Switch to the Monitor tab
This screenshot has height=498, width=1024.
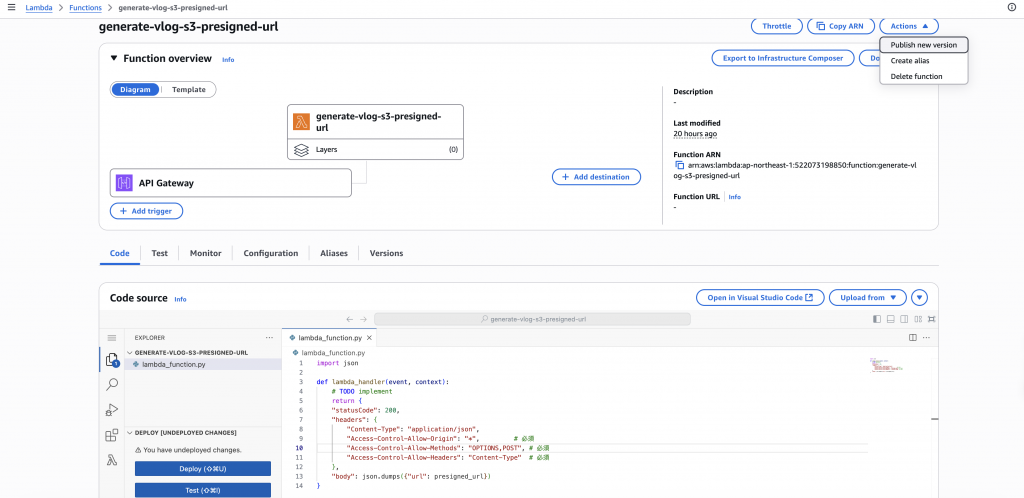pos(206,253)
